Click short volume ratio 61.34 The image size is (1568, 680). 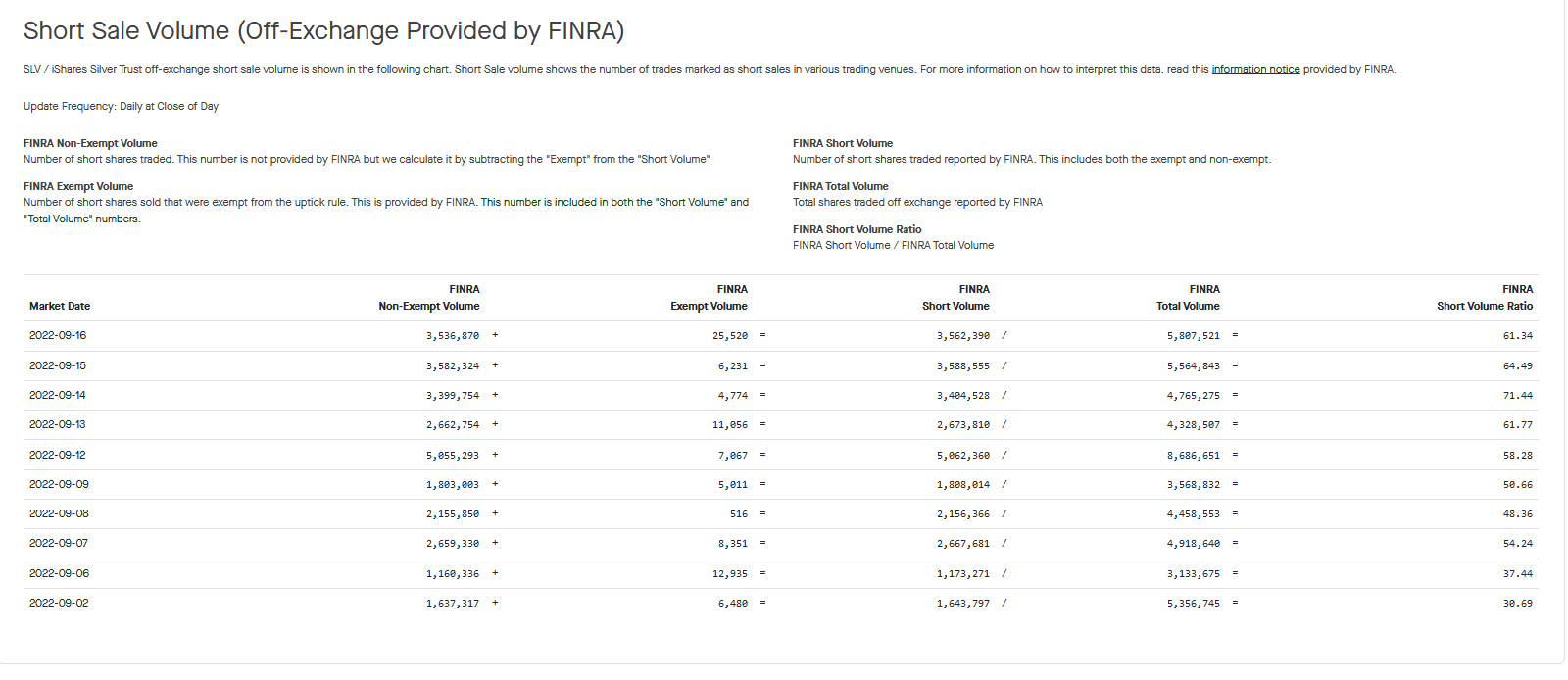tap(1518, 336)
